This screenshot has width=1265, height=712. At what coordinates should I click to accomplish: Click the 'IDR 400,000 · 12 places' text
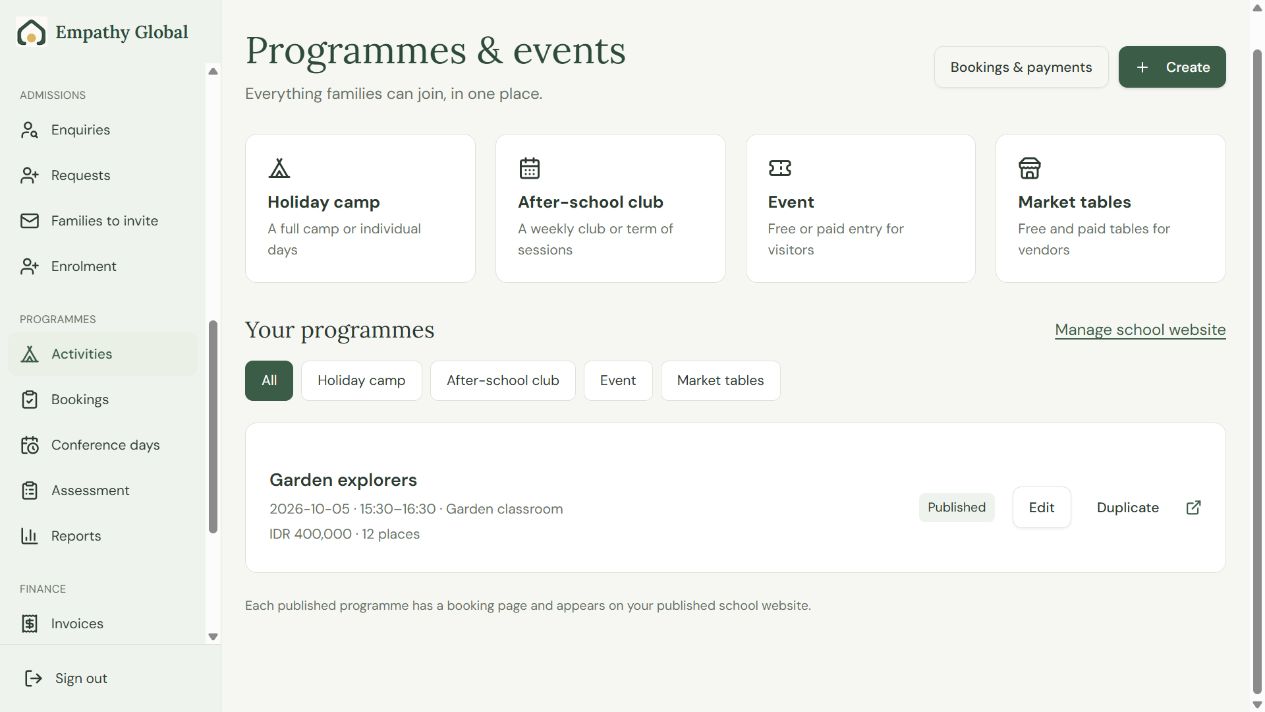[345, 534]
